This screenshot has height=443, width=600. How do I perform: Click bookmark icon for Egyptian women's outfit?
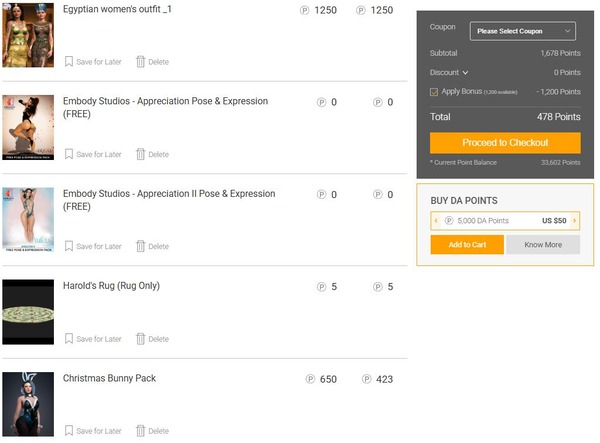click(x=69, y=62)
